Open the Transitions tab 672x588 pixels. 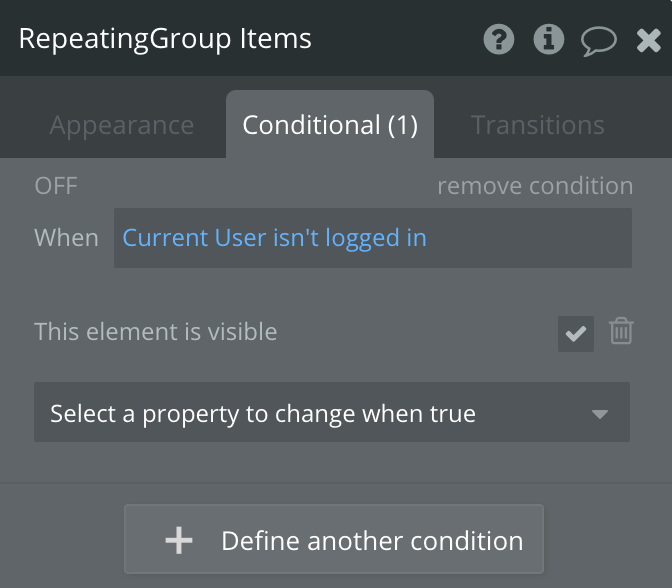(x=538, y=125)
